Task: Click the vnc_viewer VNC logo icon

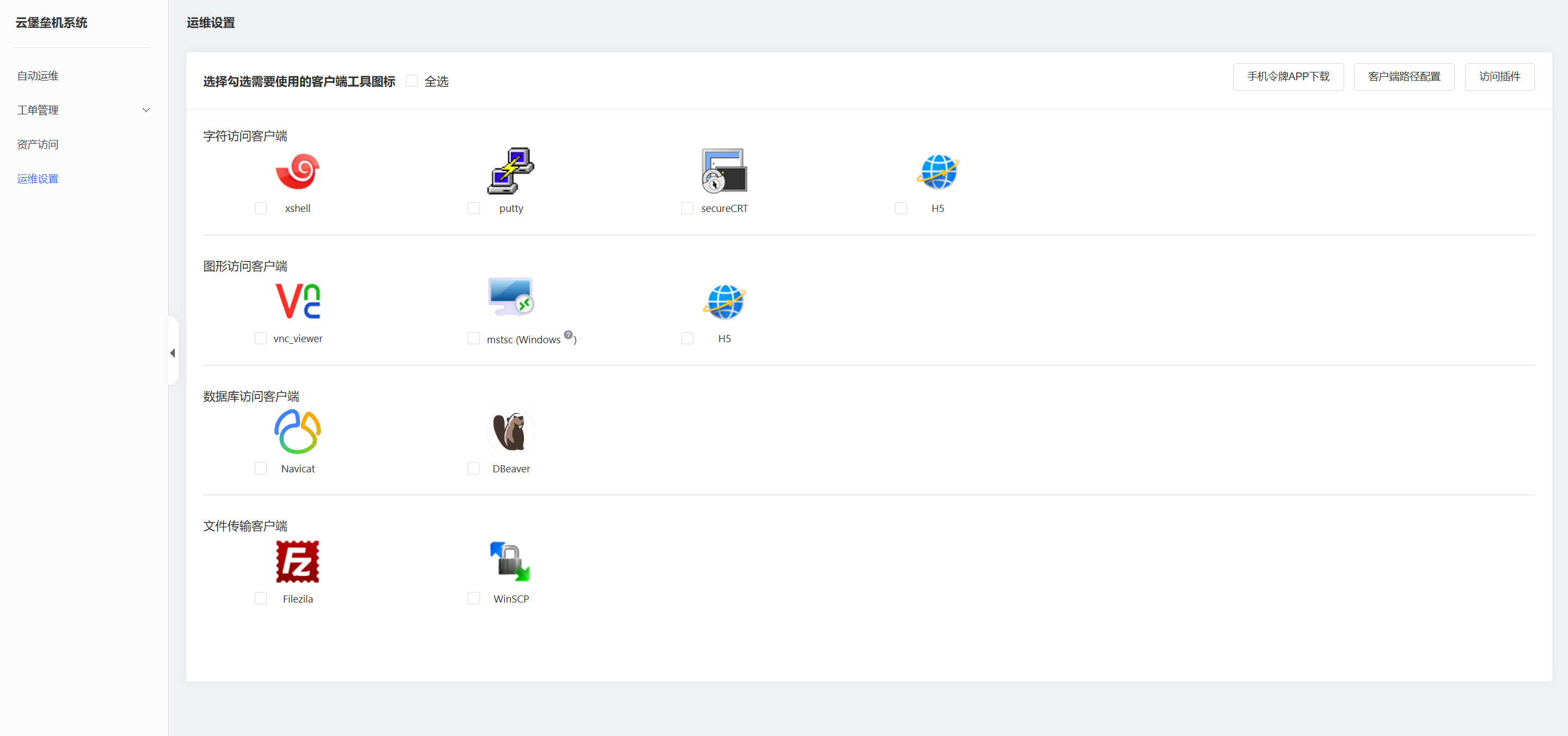Action: click(298, 301)
